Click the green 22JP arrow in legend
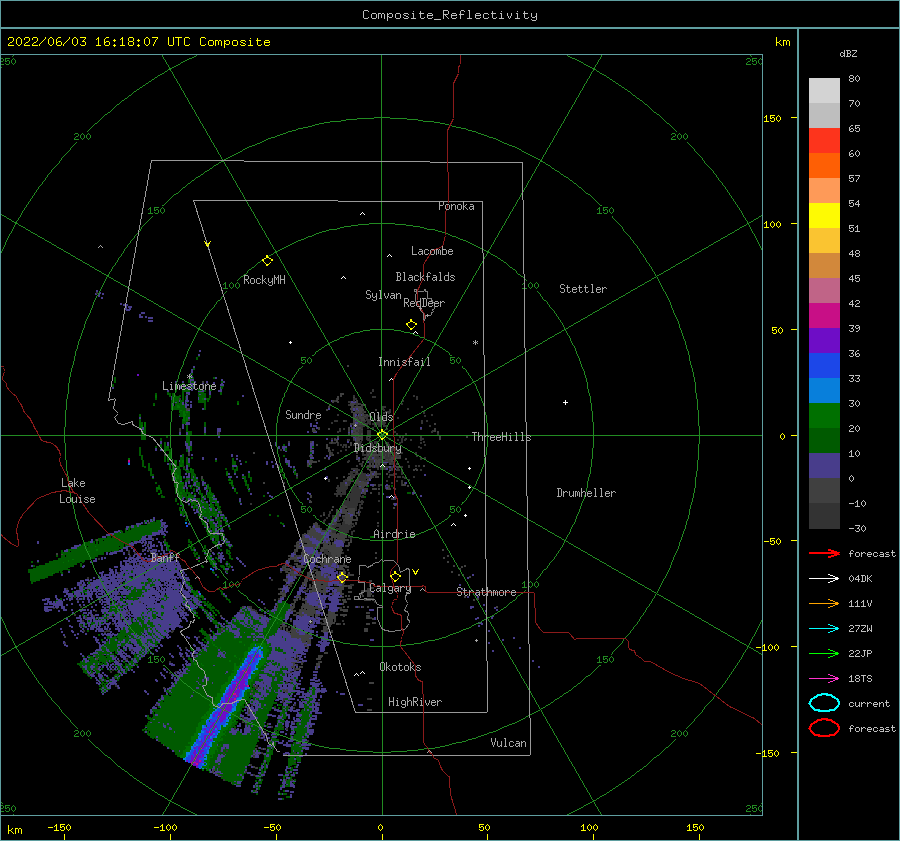 [x=824, y=653]
